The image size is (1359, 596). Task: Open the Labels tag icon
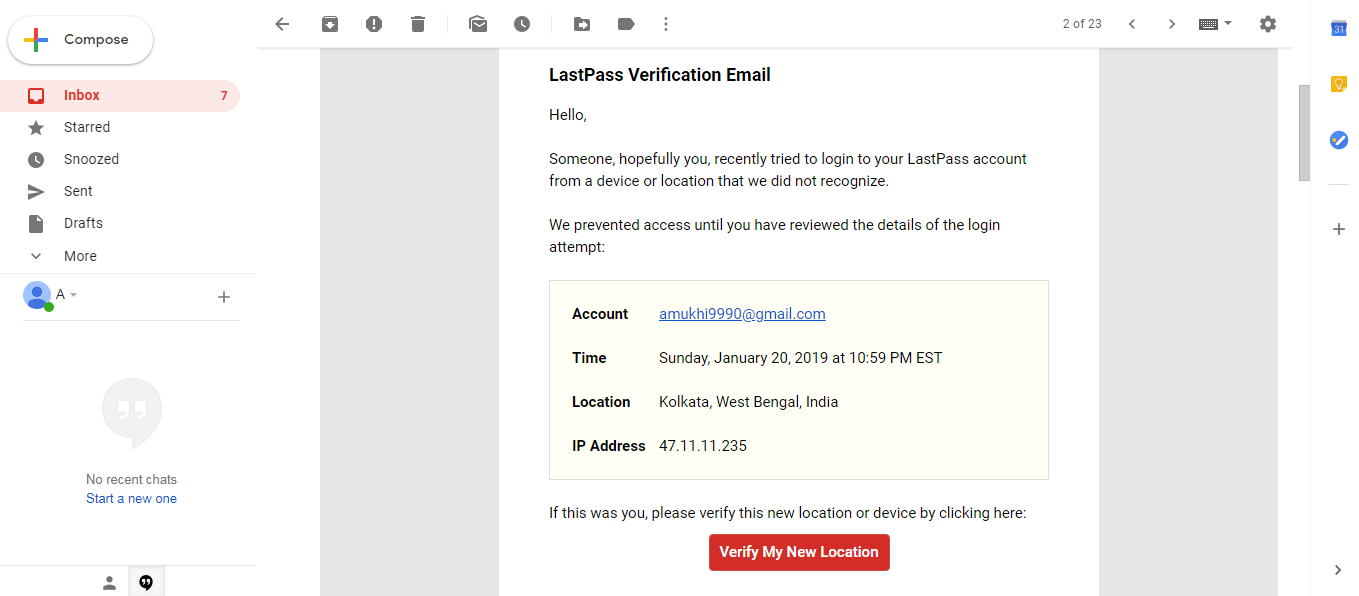(x=626, y=24)
